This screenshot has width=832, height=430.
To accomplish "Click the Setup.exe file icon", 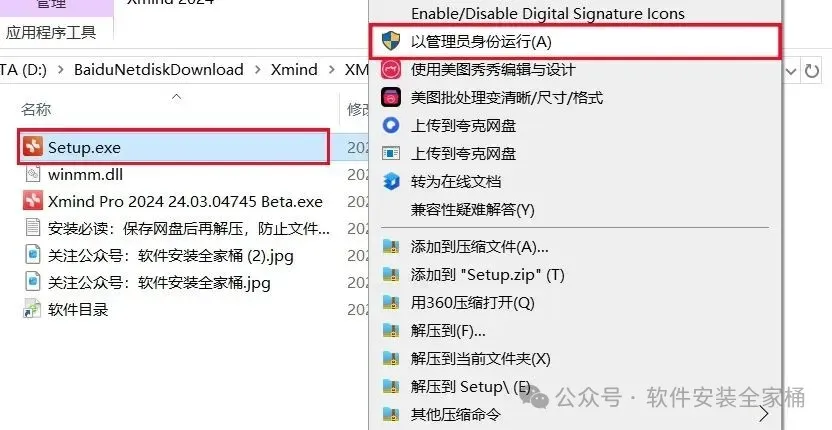I will coord(33,147).
